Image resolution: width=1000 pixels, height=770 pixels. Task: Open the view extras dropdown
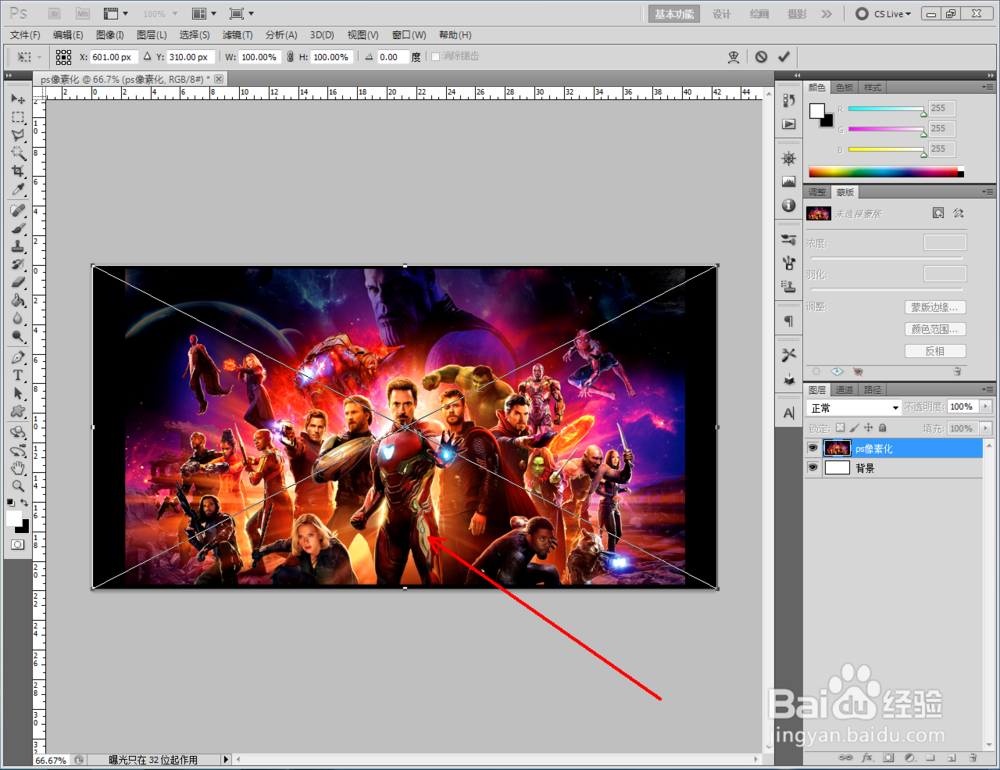[x=115, y=13]
